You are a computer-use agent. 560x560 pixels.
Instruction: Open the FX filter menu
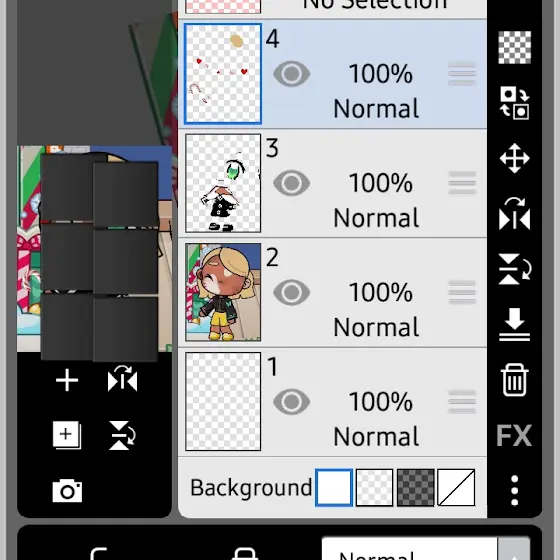click(514, 435)
